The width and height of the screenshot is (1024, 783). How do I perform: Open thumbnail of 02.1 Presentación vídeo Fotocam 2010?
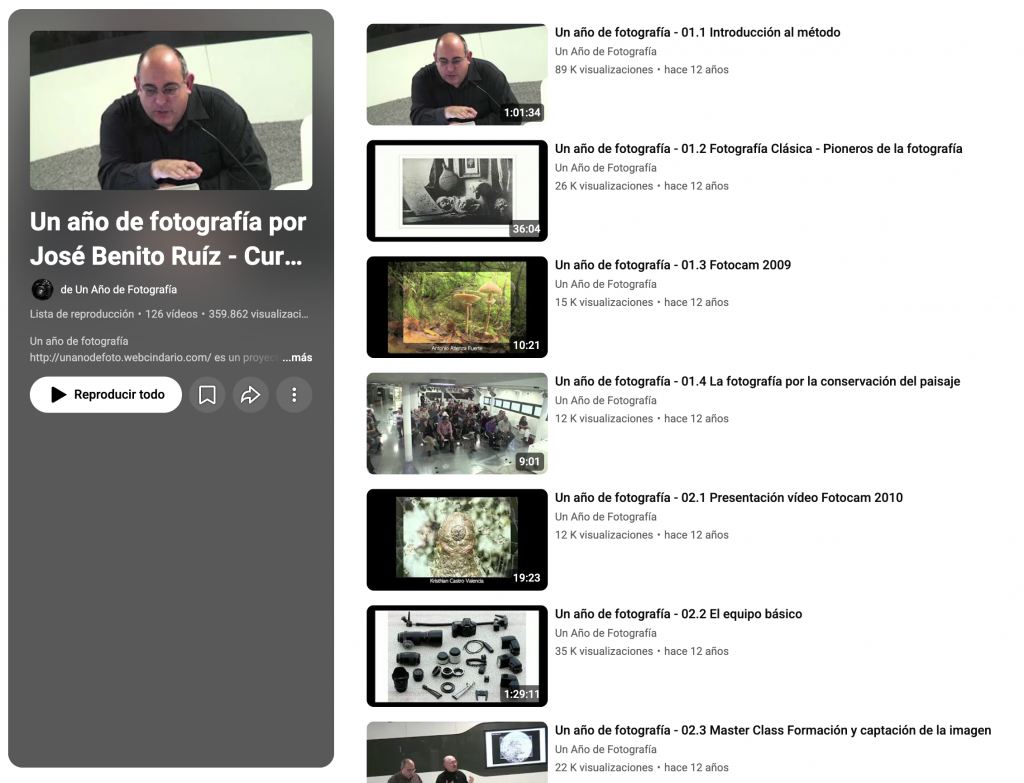click(457, 539)
